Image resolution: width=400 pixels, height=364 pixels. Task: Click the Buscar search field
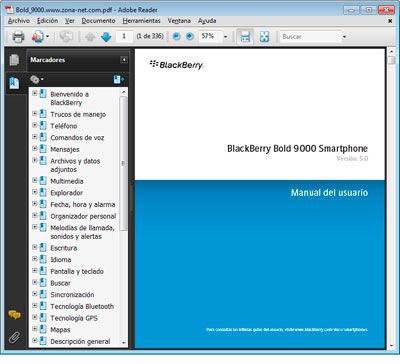point(311,37)
